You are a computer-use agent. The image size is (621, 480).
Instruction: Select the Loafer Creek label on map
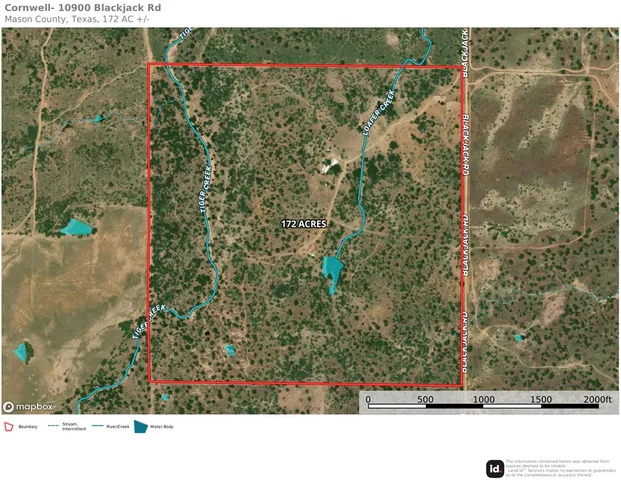[x=377, y=115]
